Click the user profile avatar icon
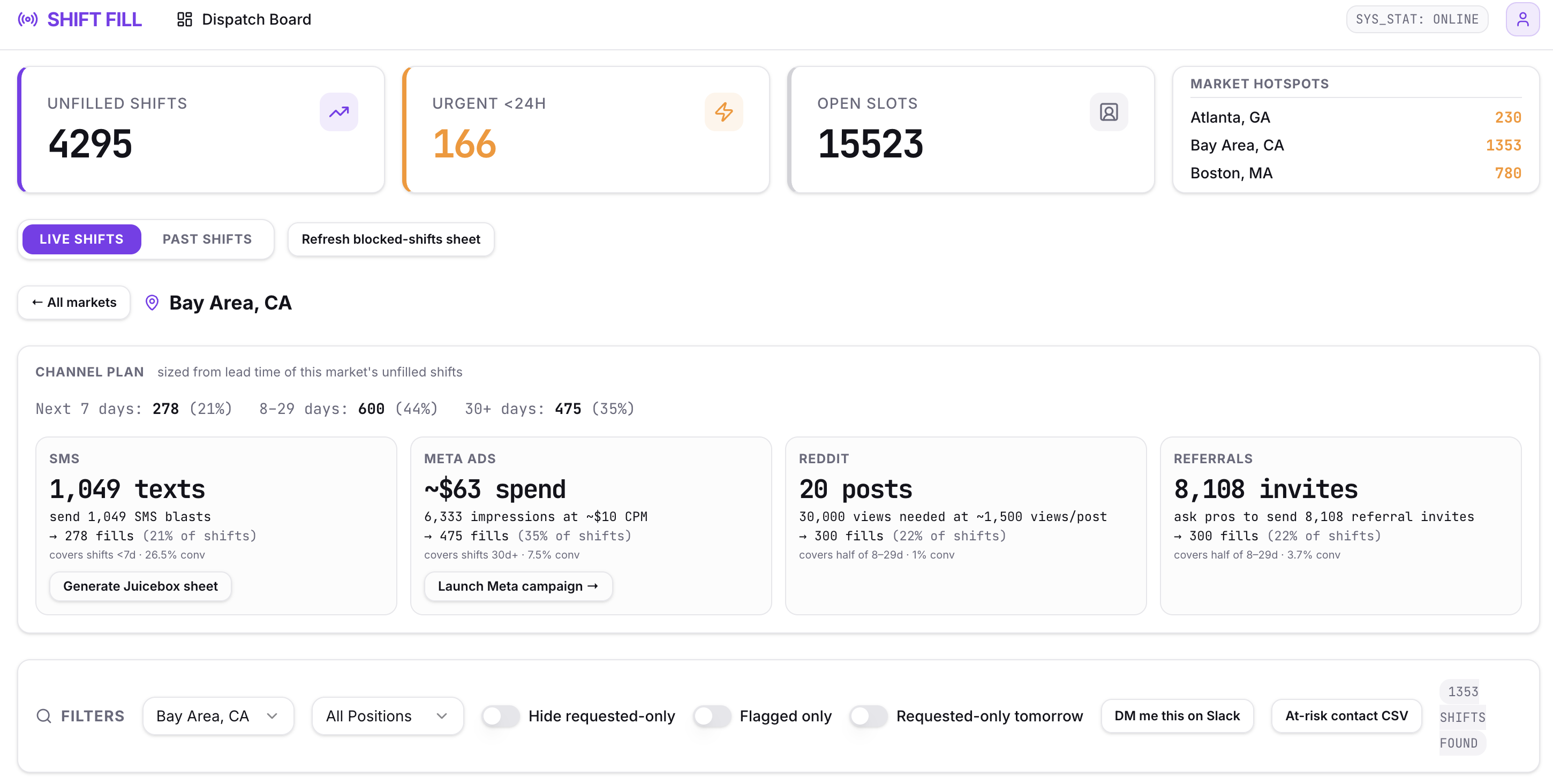Image resolution: width=1553 pixels, height=784 pixels. pyautogui.click(x=1521, y=19)
